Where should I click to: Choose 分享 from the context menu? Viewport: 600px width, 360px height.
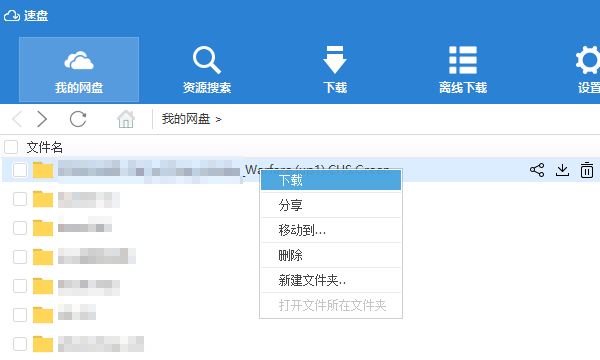[x=331, y=205]
